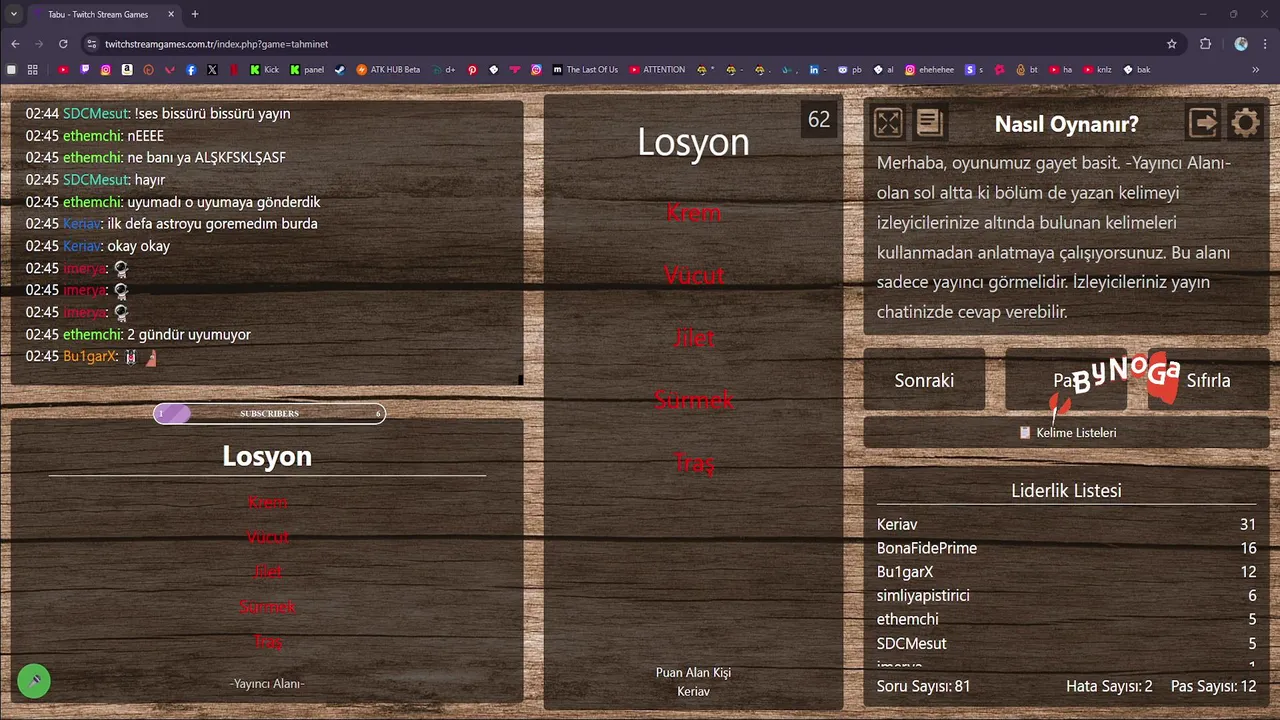Open a new browser tab
This screenshot has width=1280, height=720.
(195, 14)
